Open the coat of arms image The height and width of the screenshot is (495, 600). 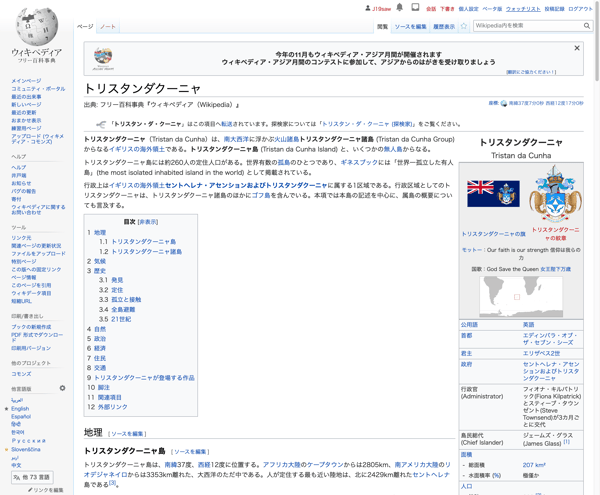click(x=555, y=194)
